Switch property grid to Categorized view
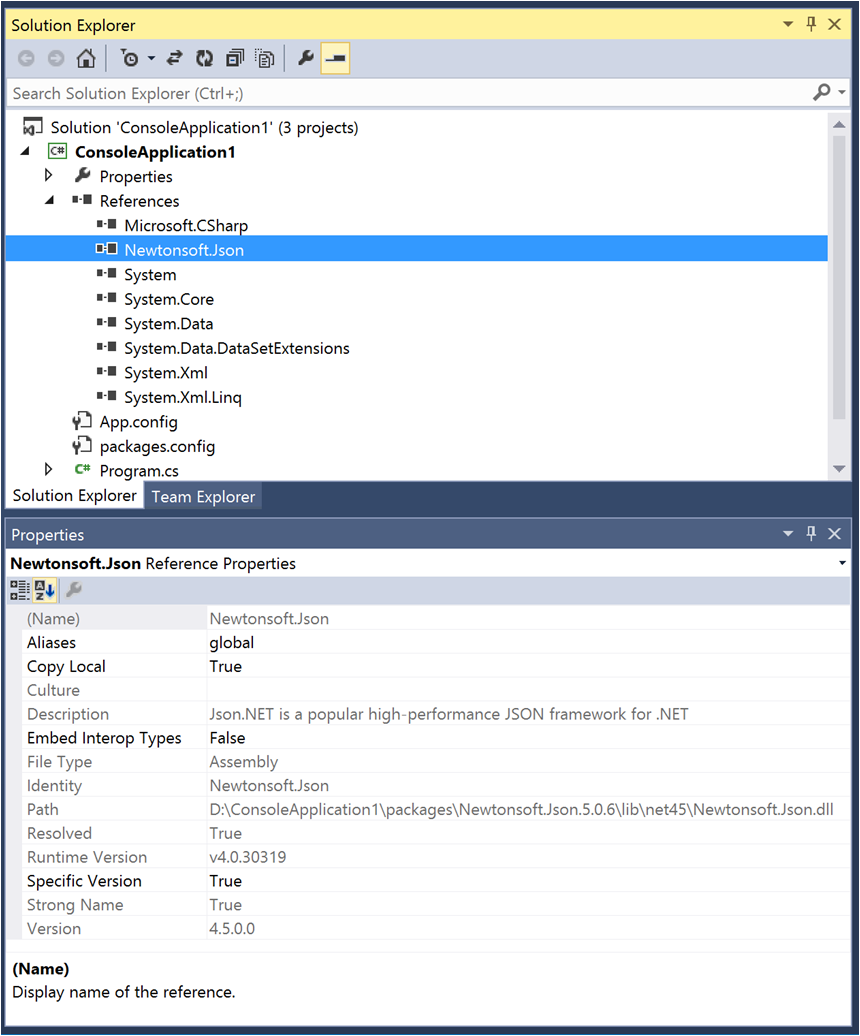The image size is (860, 1036). (20, 590)
